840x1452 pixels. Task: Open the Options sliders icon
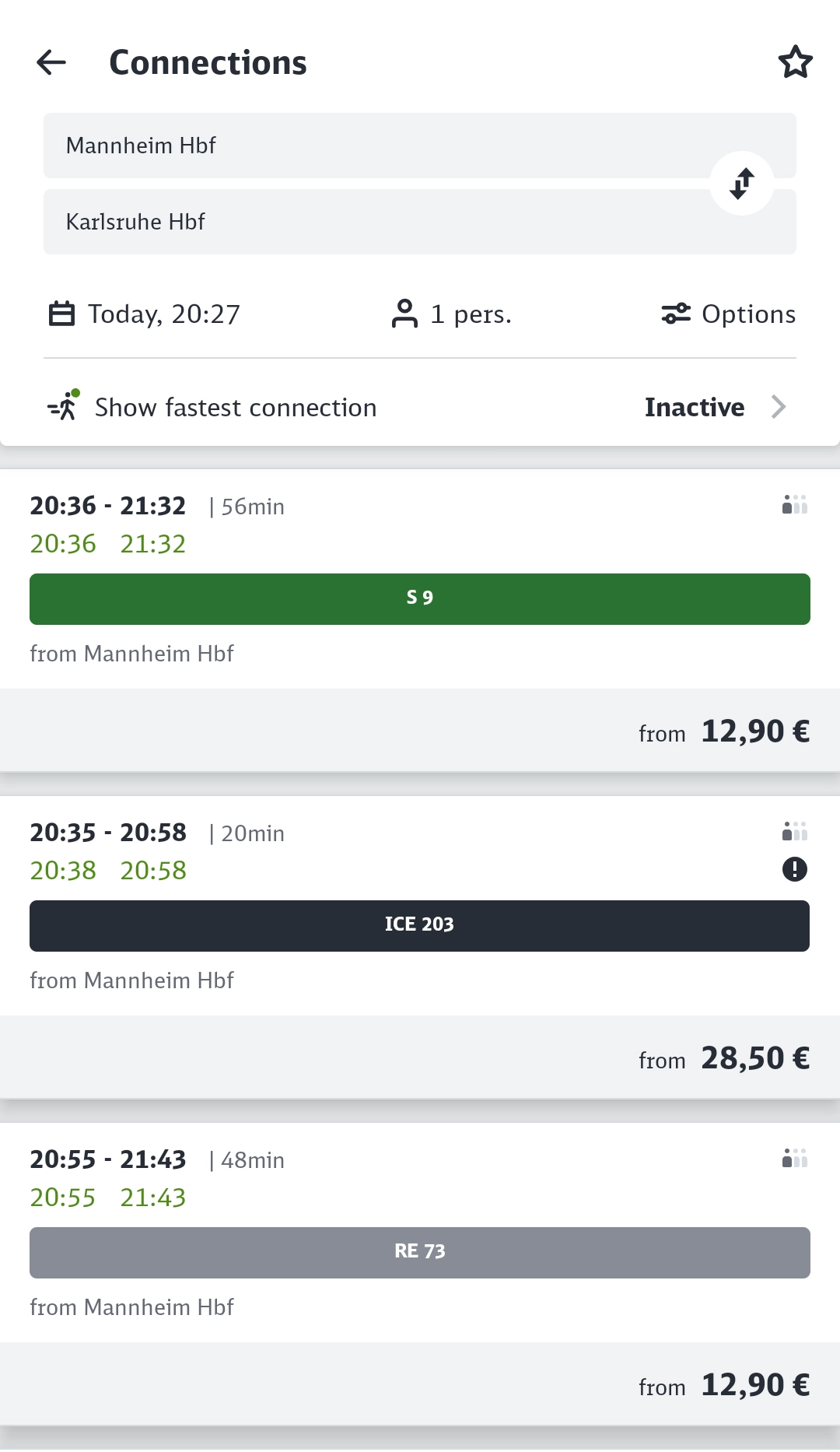point(676,314)
